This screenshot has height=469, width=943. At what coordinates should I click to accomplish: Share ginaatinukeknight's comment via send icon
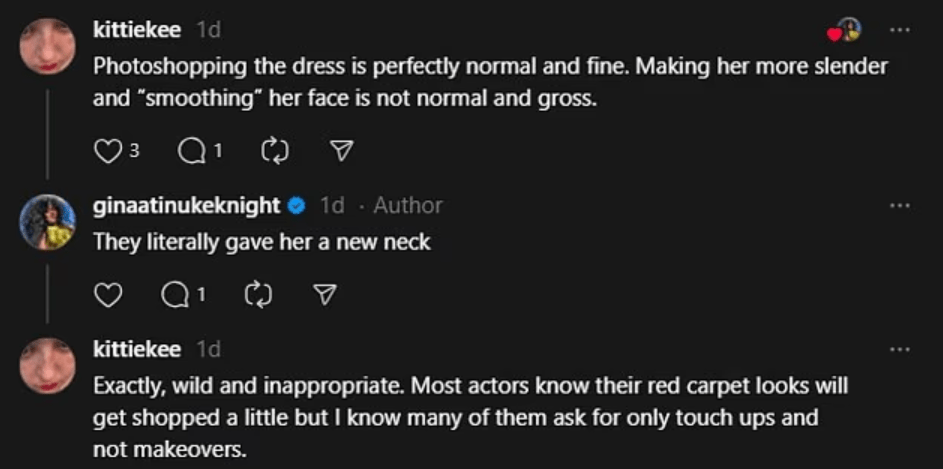tap(324, 295)
